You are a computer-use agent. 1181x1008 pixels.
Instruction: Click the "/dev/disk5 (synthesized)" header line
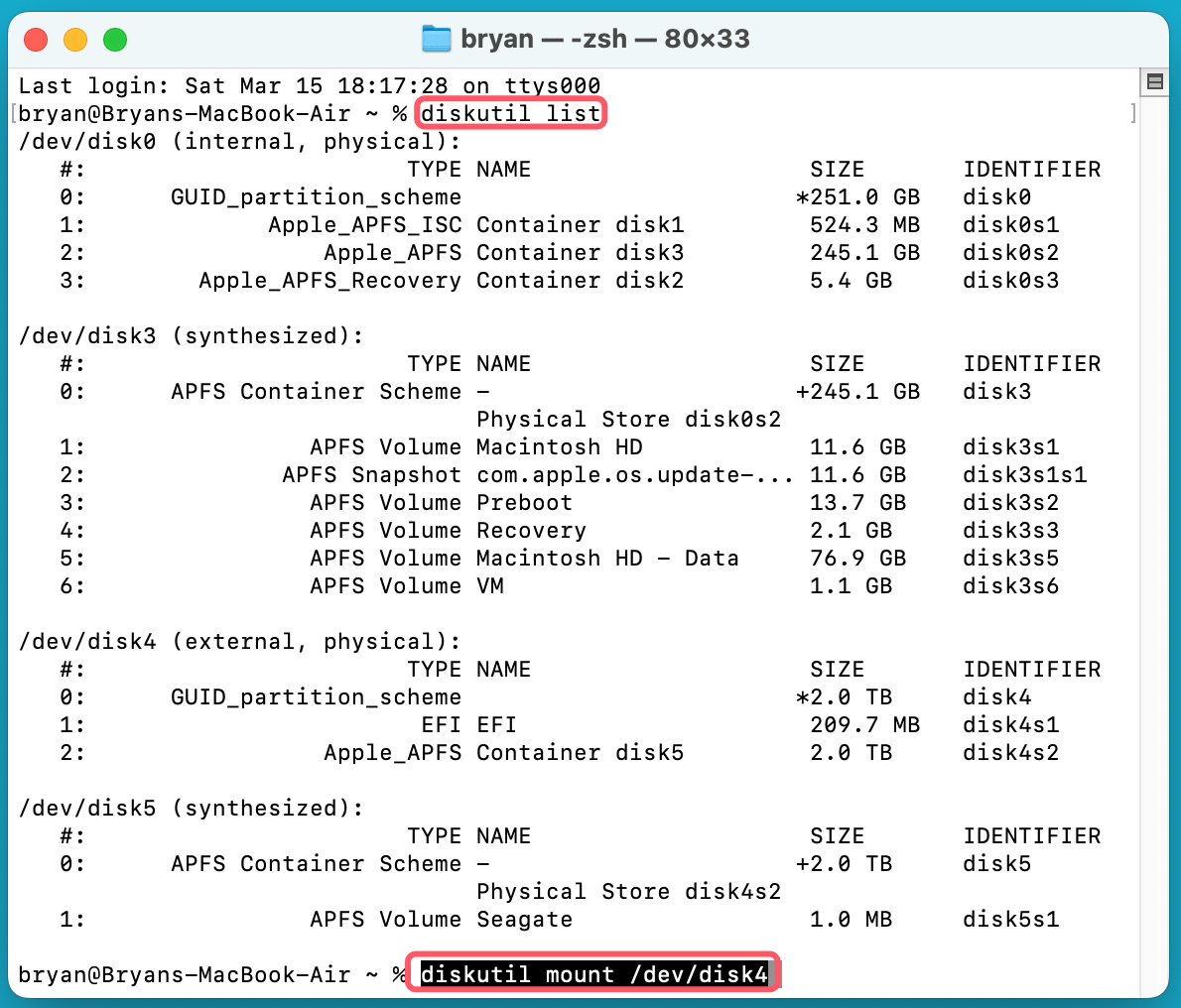(192, 809)
